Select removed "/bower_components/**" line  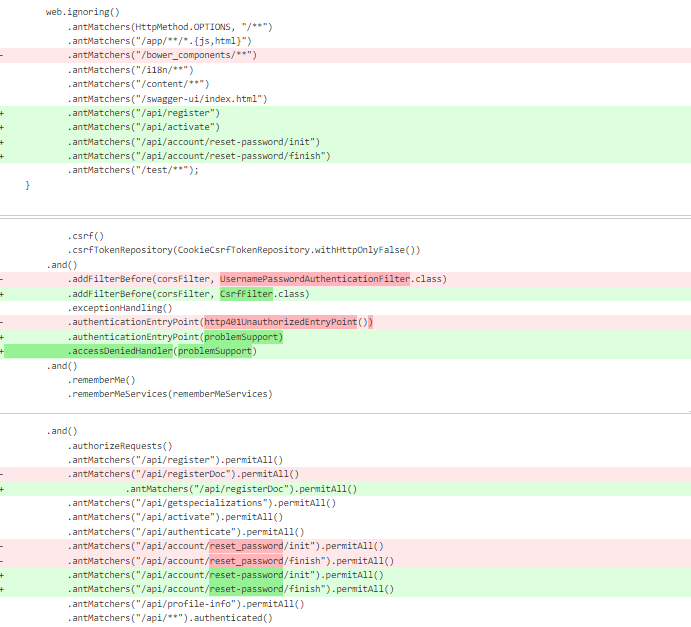(346, 55)
